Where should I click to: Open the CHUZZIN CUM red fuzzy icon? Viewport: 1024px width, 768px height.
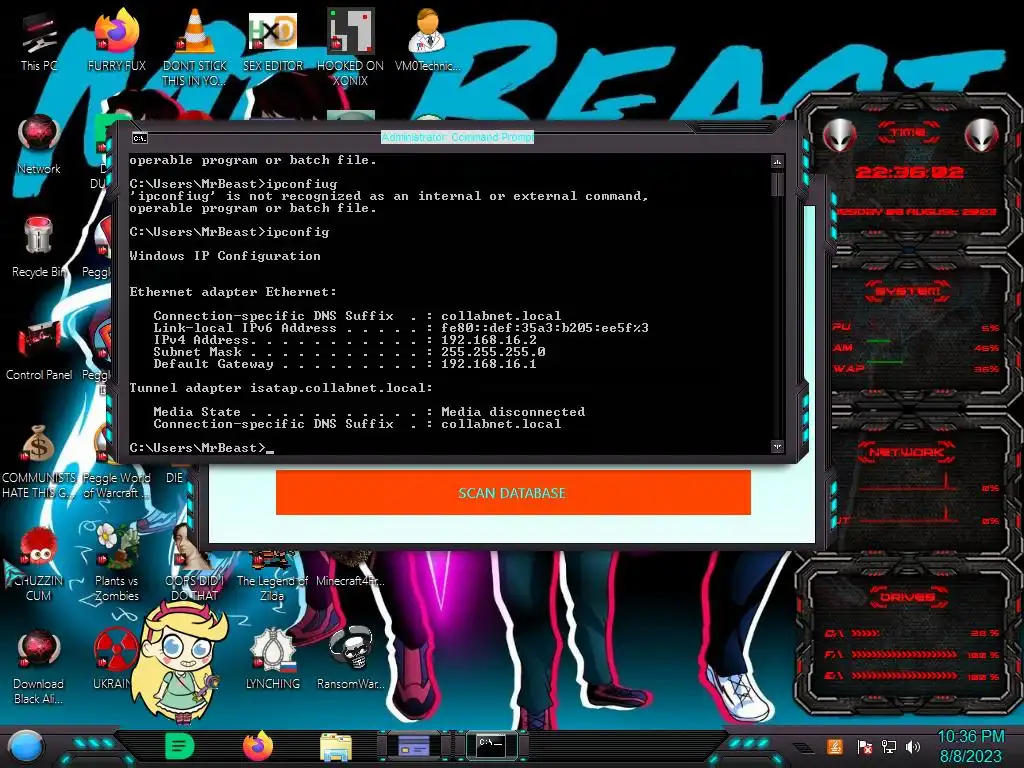coord(39,564)
